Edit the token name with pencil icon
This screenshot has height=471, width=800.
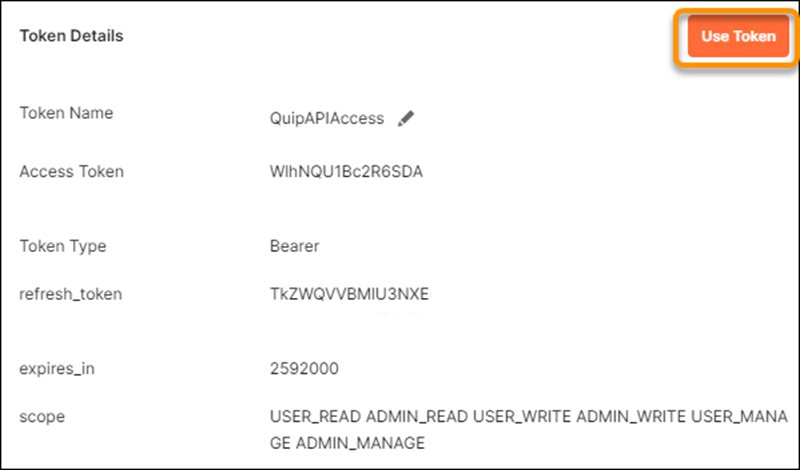(406, 118)
